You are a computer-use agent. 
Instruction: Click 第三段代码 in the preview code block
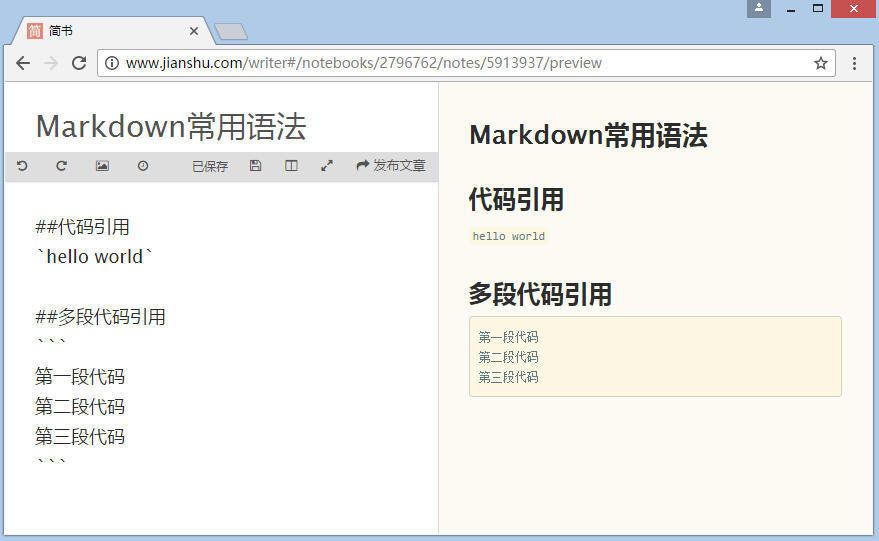coord(508,377)
